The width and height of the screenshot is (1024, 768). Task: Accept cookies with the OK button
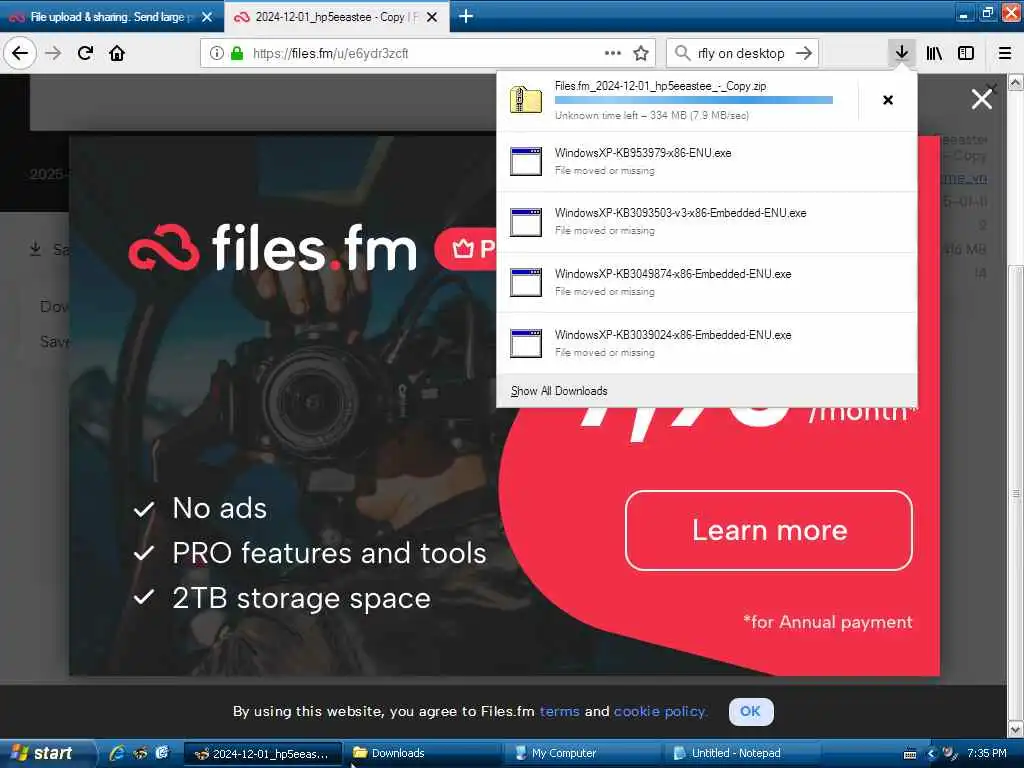click(x=751, y=711)
